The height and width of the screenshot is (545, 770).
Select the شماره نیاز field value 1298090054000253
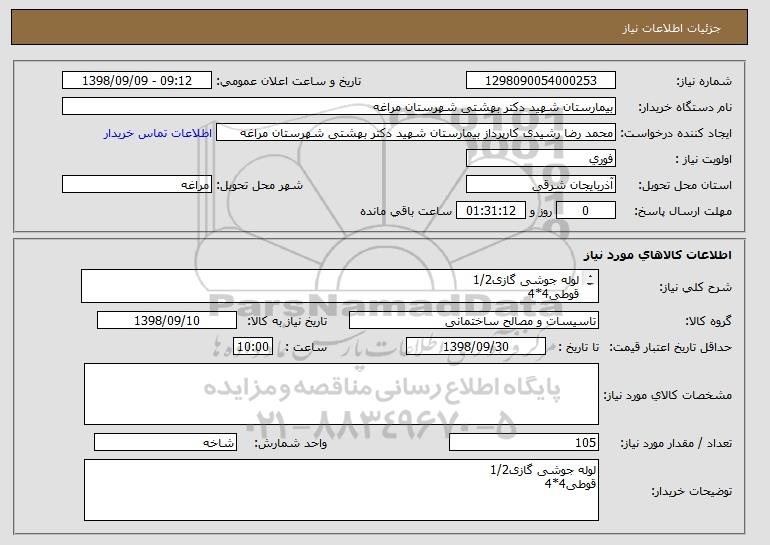click(x=541, y=81)
